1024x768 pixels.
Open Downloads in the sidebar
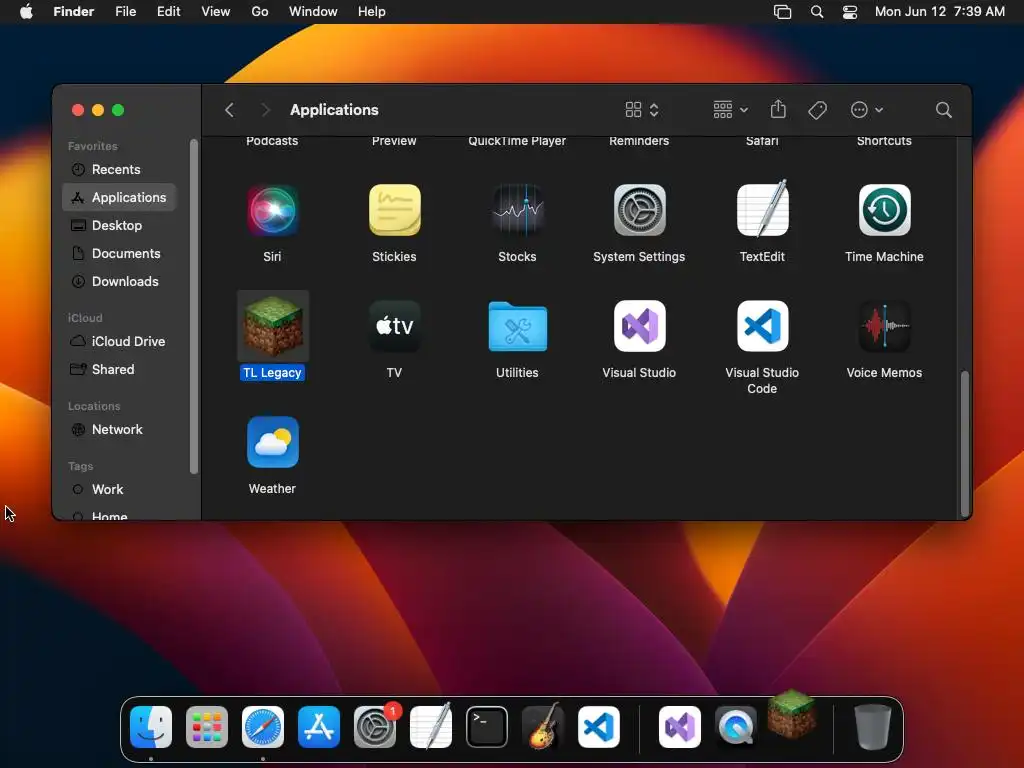click(x=119, y=281)
